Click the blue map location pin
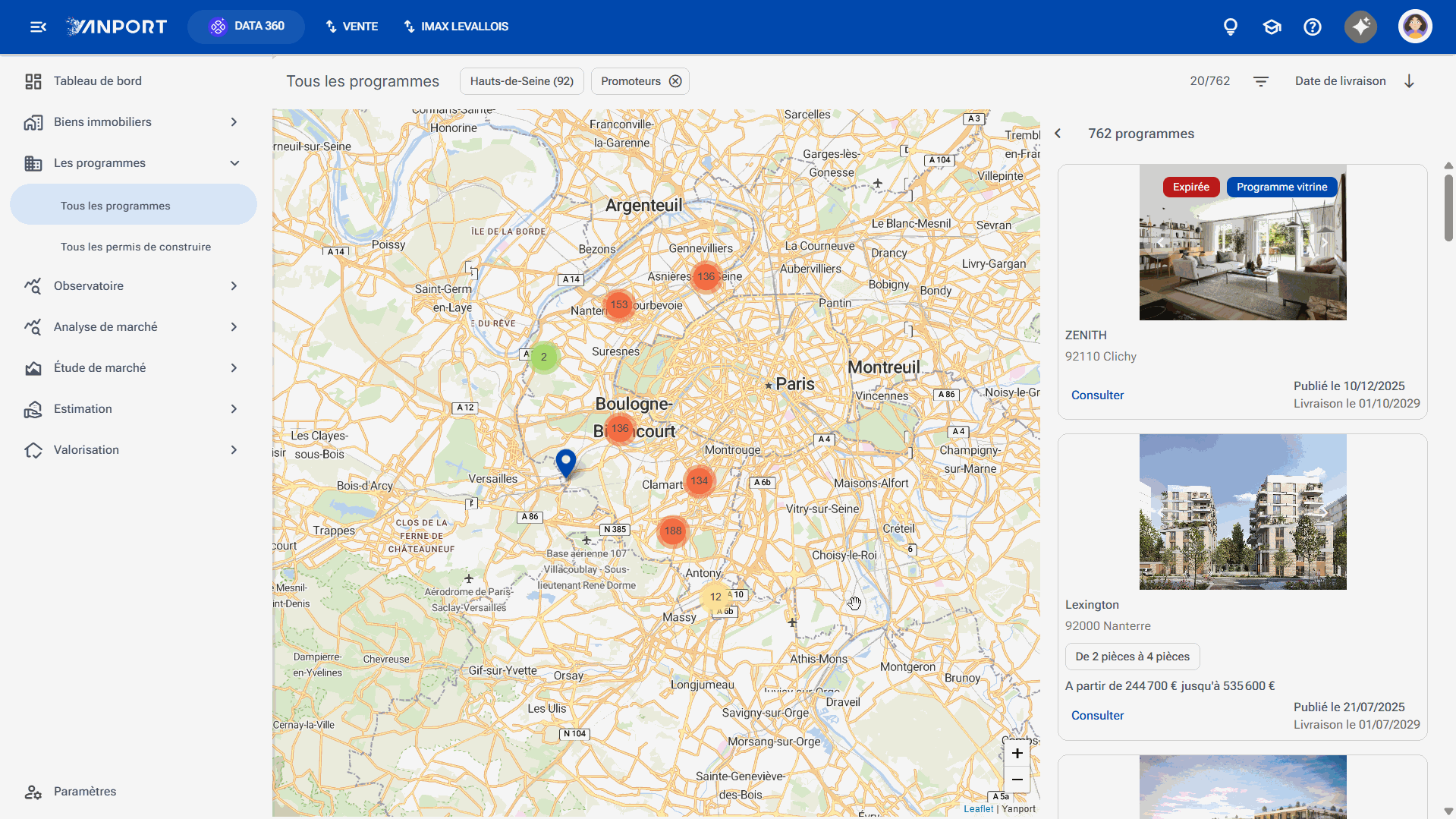This screenshot has width=1456, height=819. [566, 462]
